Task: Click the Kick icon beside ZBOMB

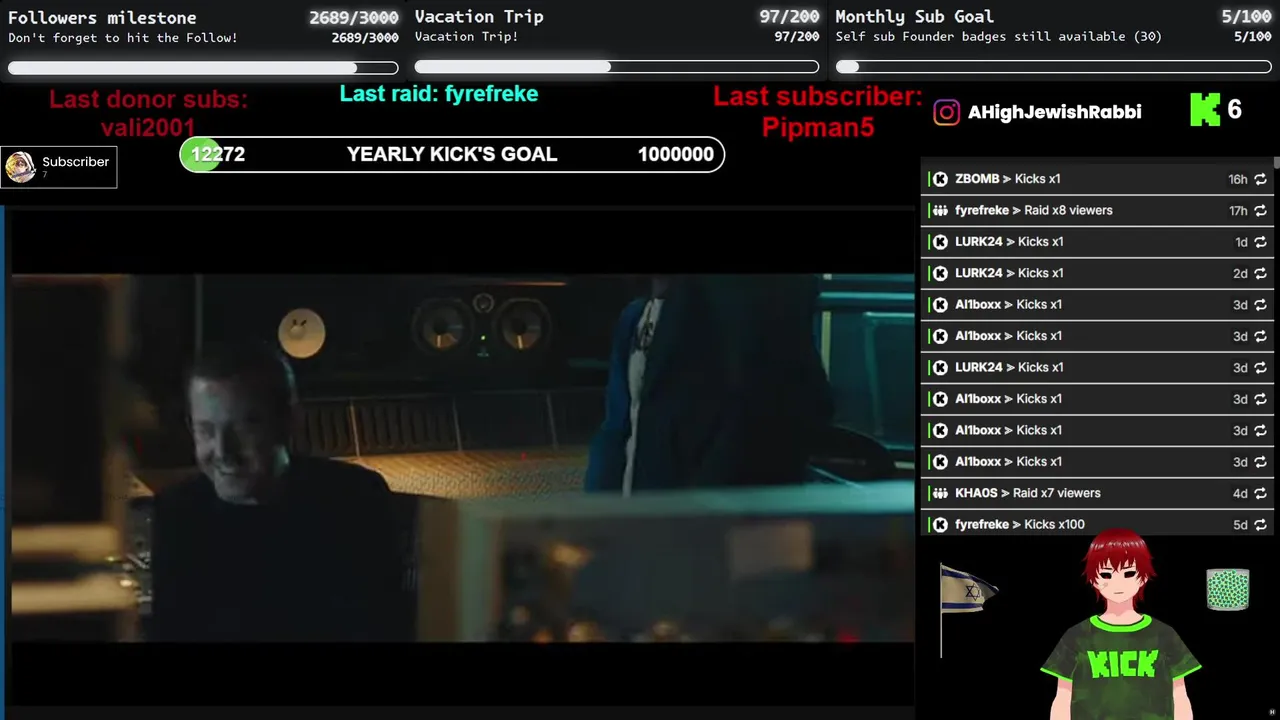Action: pos(940,179)
